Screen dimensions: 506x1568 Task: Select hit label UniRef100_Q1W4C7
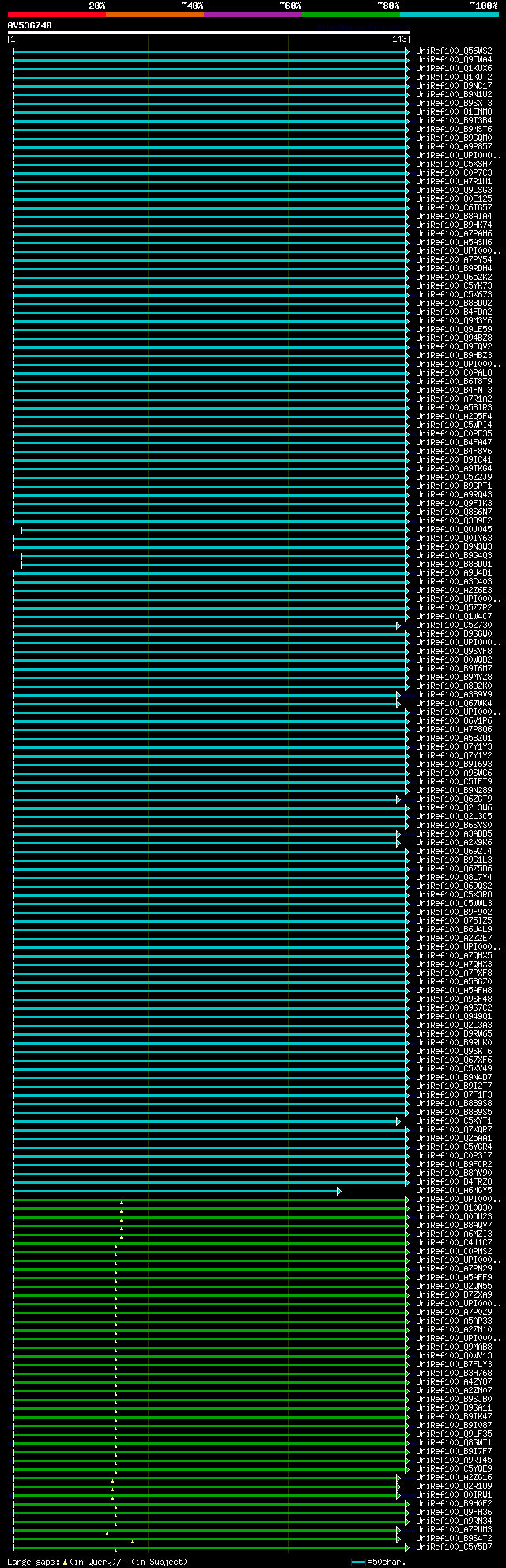tap(454, 617)
